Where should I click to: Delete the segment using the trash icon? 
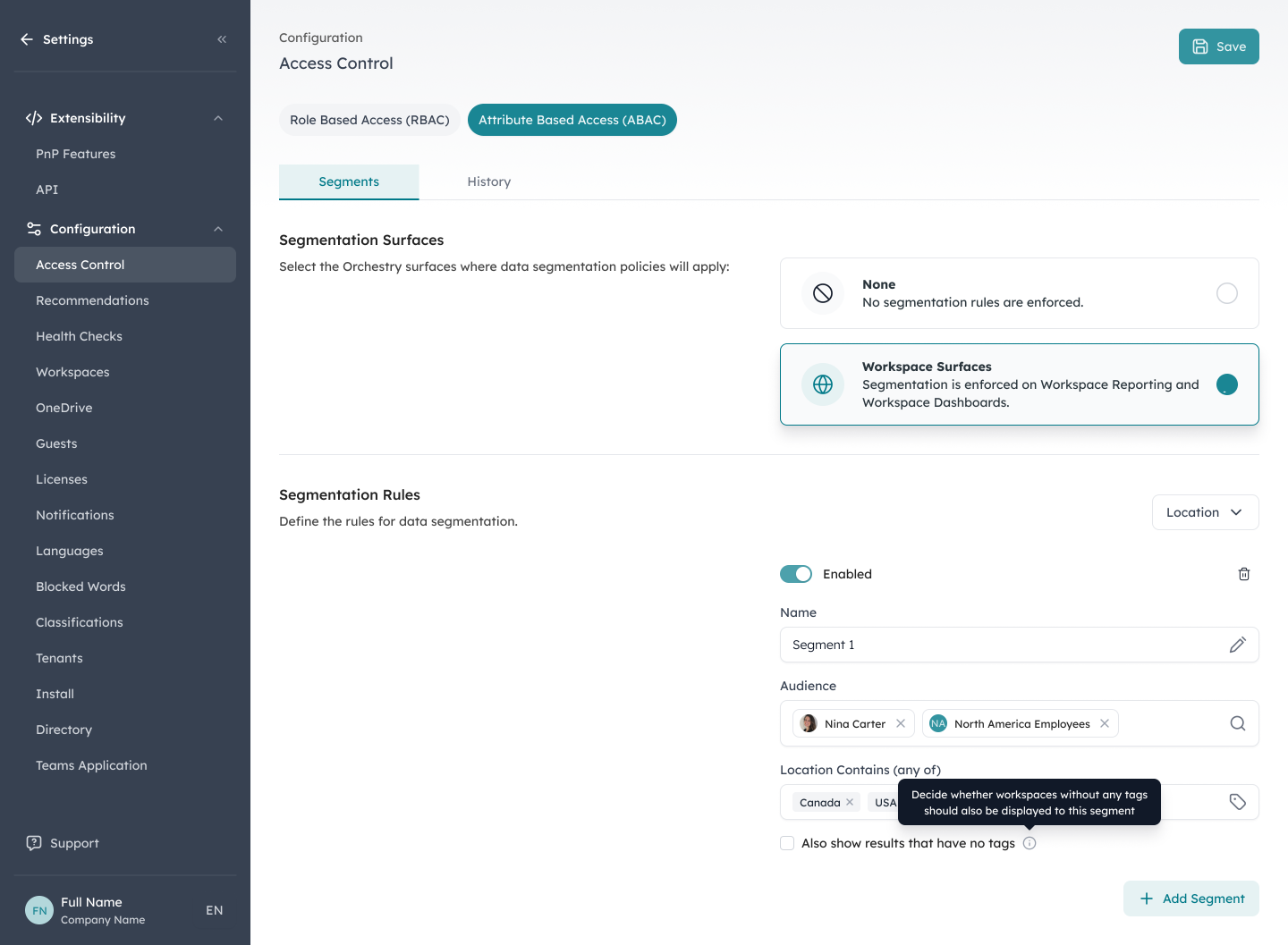[x=1243, y=574]
